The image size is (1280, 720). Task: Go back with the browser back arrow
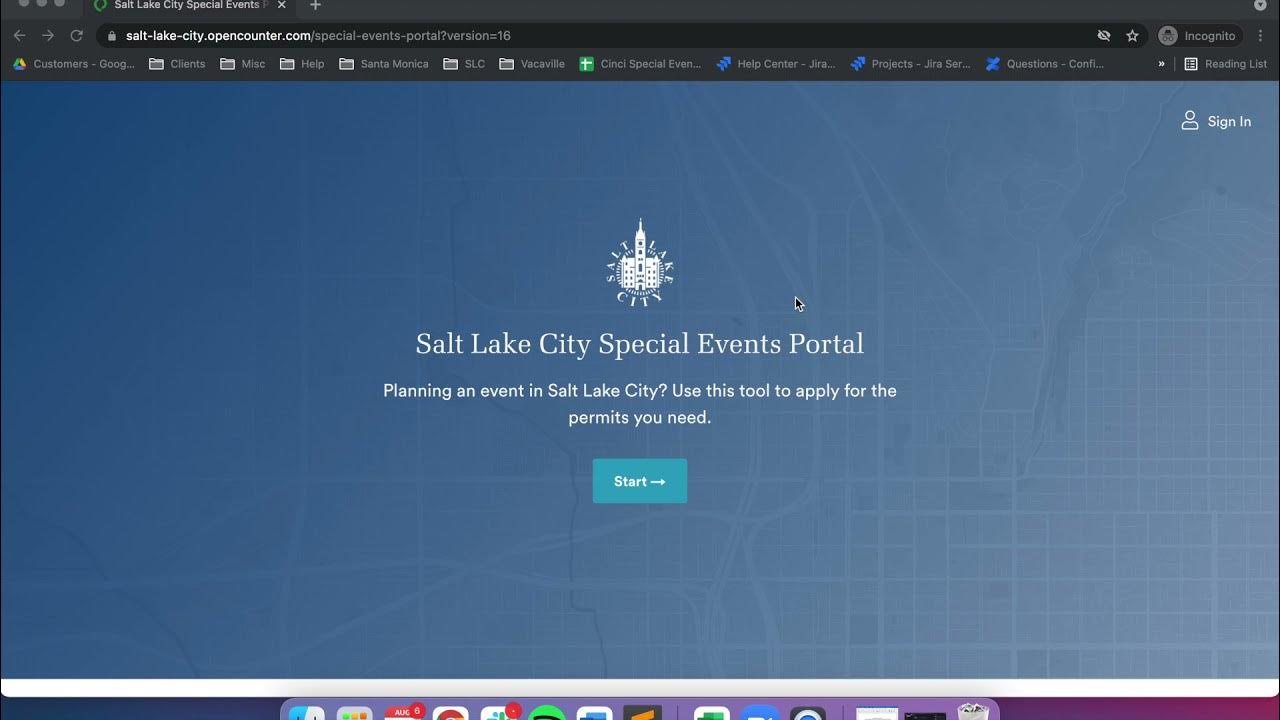coord(20,36)
